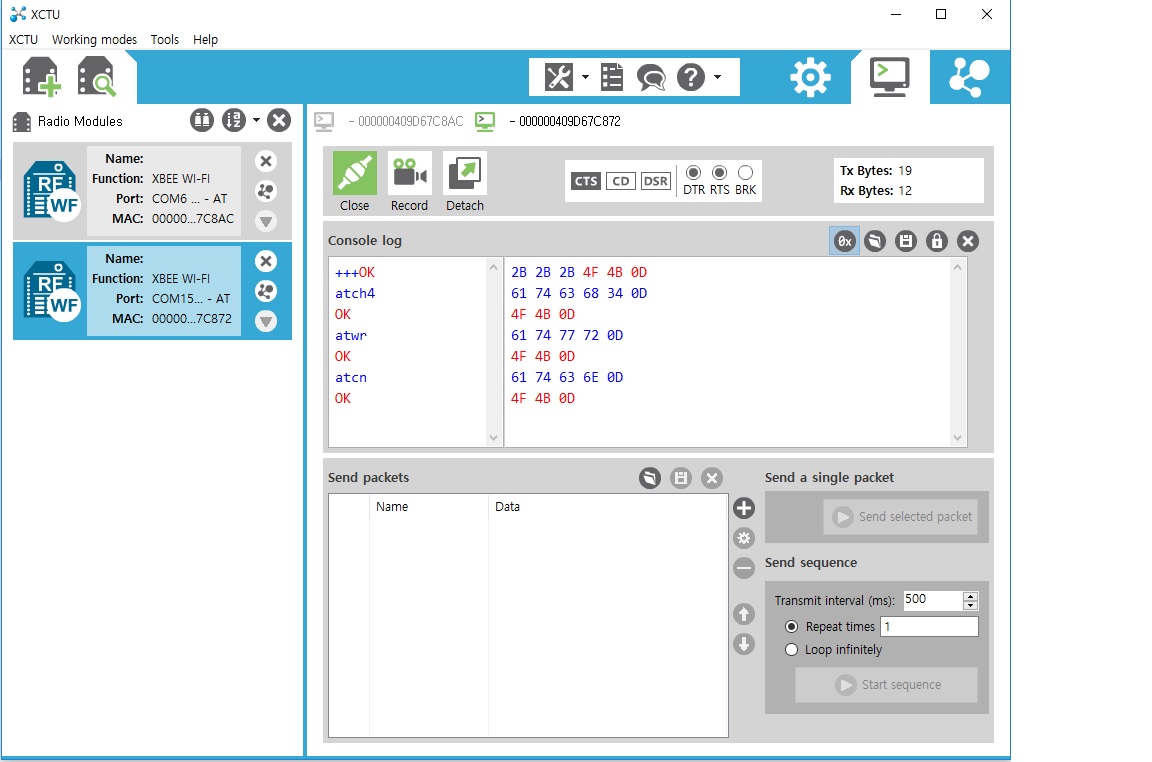Click the Add radio module icon
The image size is (1152, 762).
41,76
